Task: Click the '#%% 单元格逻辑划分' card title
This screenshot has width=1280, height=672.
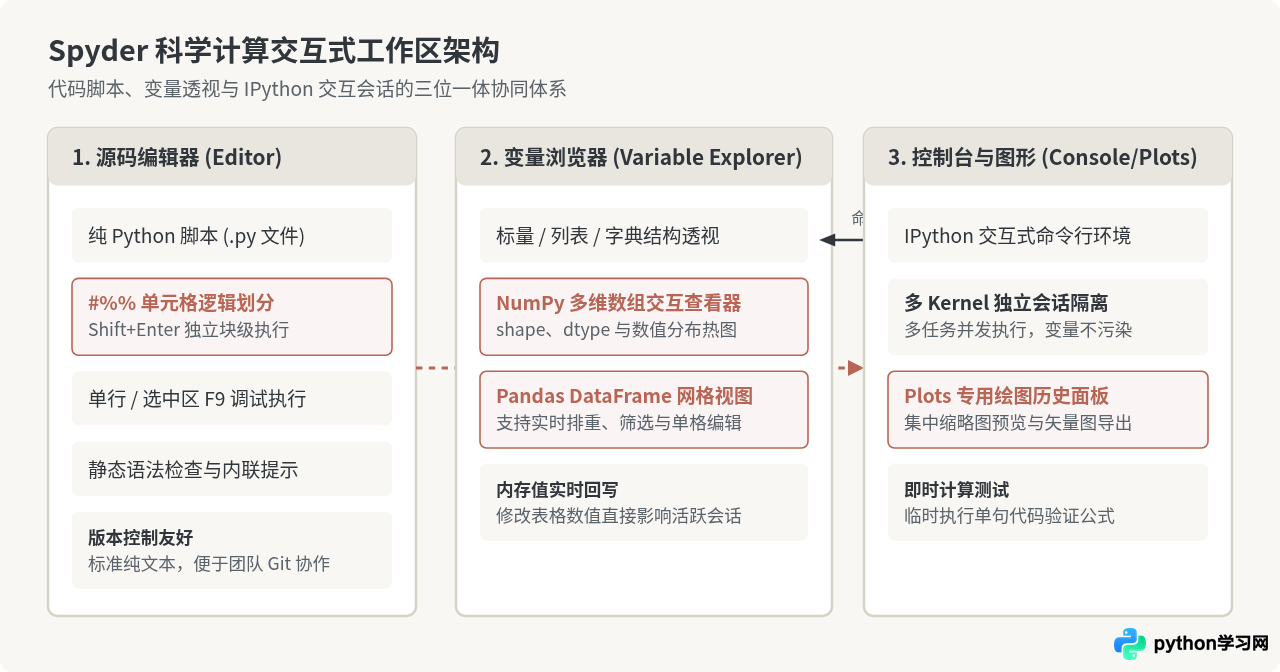Action: click(x=181, y=303)
